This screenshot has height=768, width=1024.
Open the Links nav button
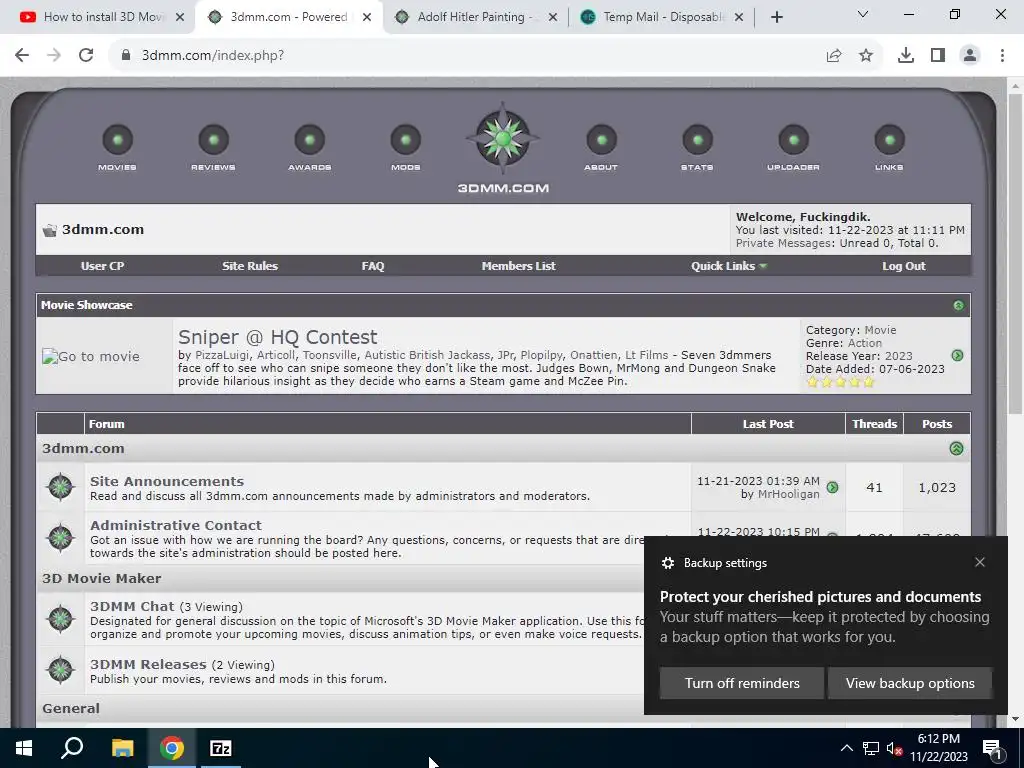tap(889, 147)
